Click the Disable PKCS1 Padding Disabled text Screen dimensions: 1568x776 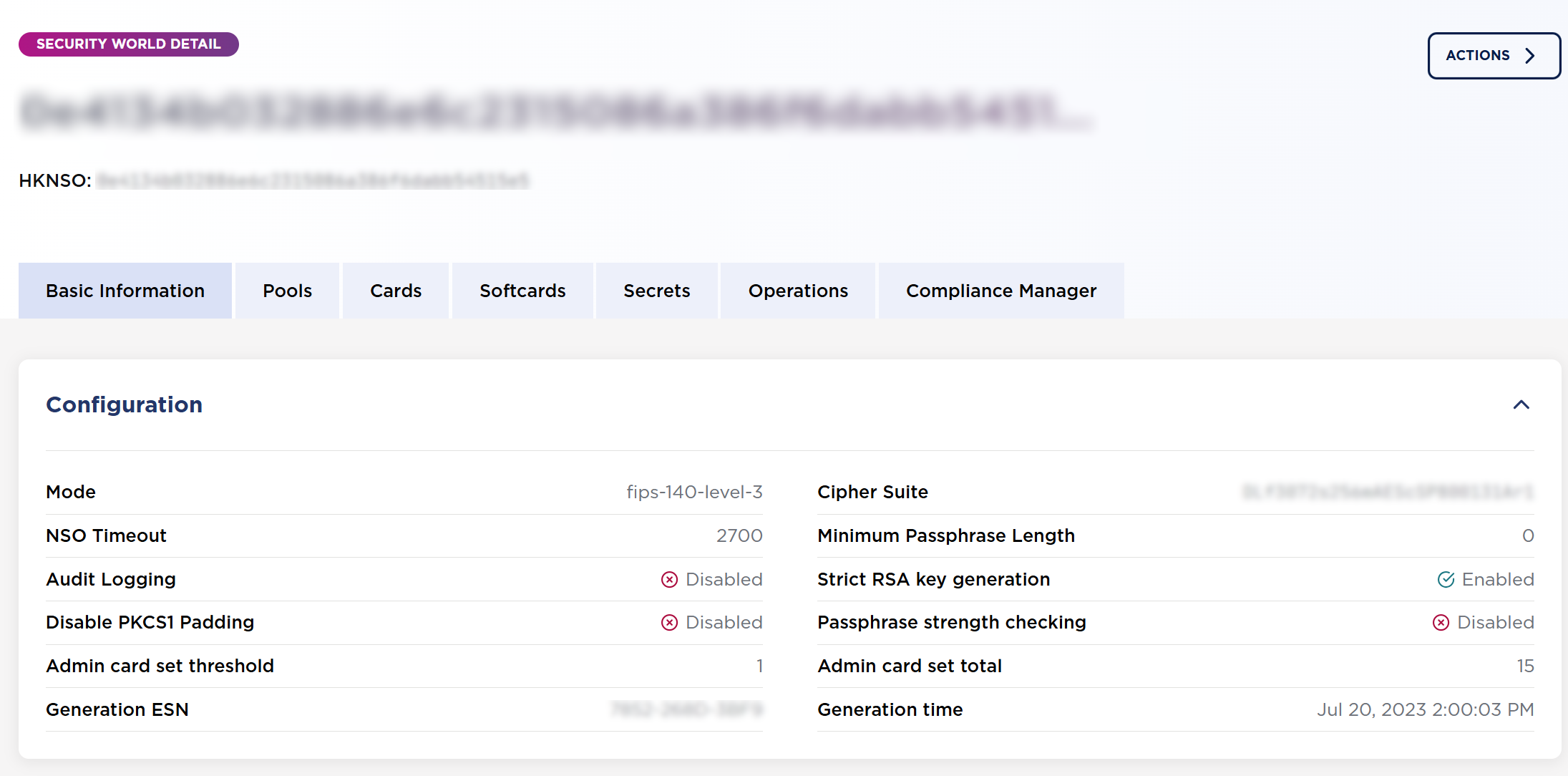tap(724, 622)
